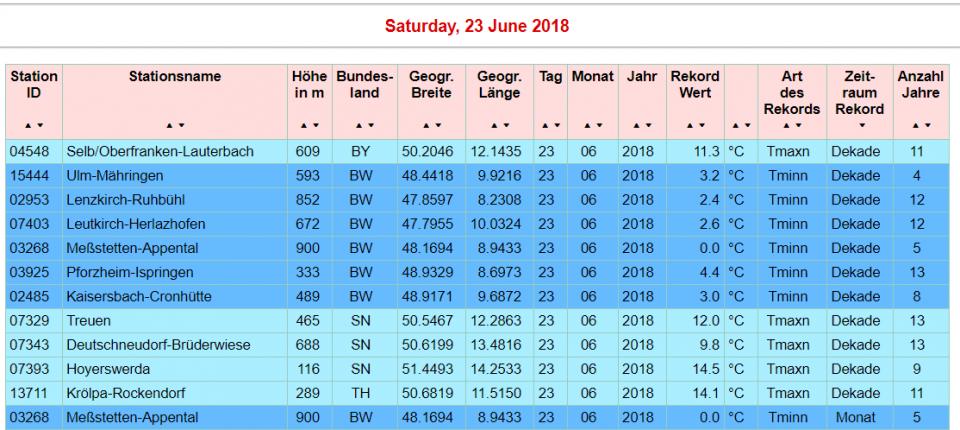Sort Bundesland column descending

[371, 126]
